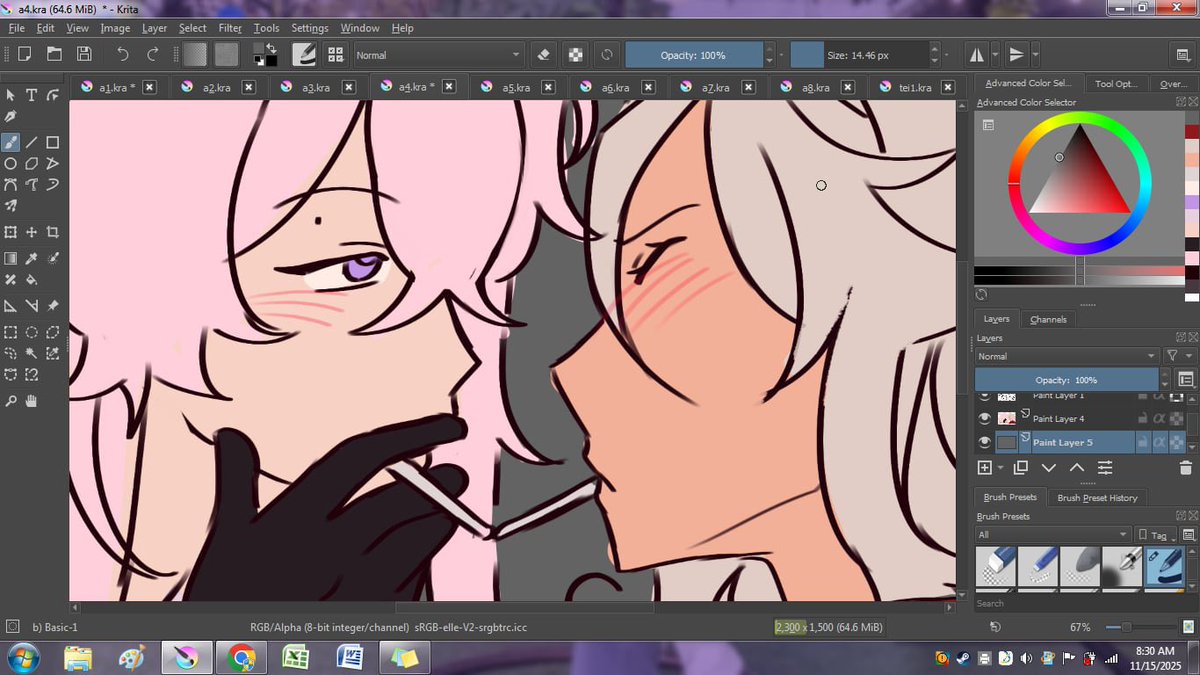Select the Rectangle shape tool
The image size is (1200, 675).
pos(53,142)
